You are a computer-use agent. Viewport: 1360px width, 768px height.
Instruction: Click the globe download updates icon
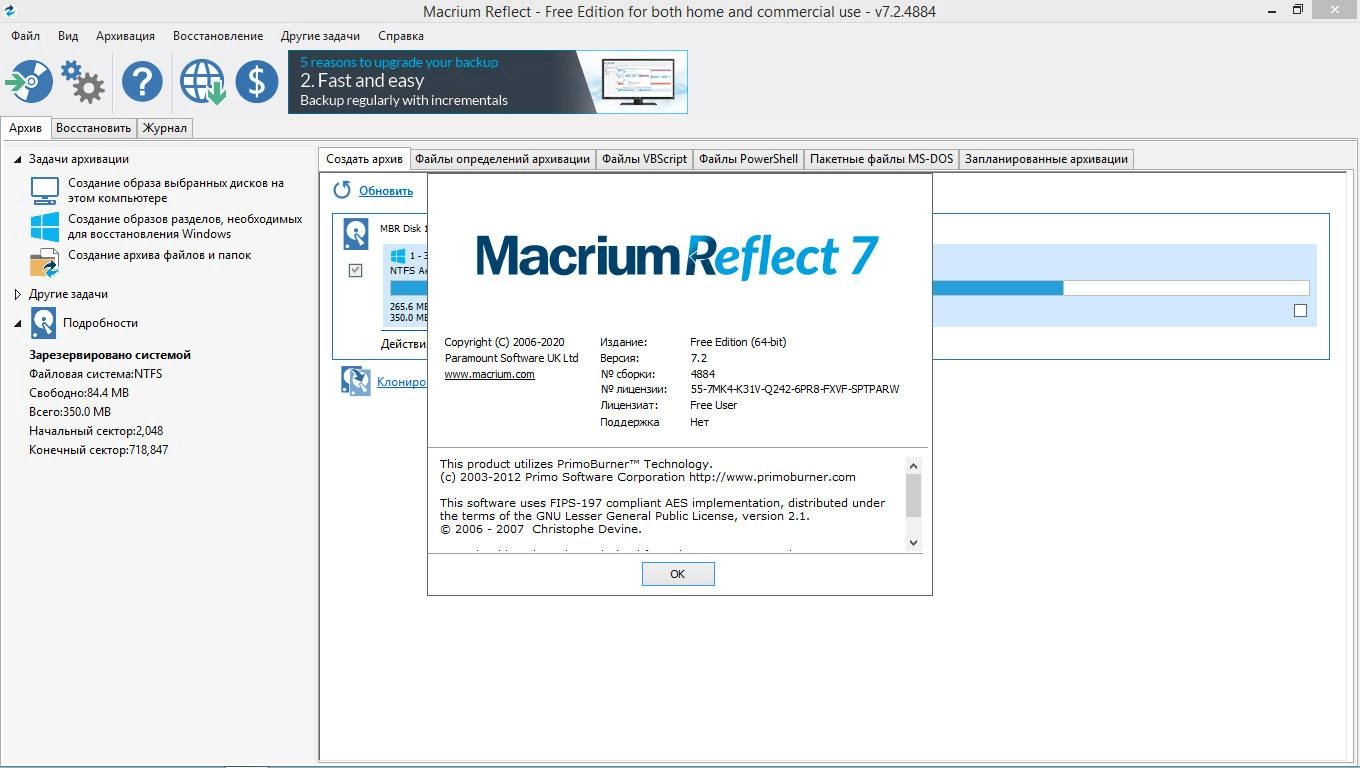[x=202, y=81]
